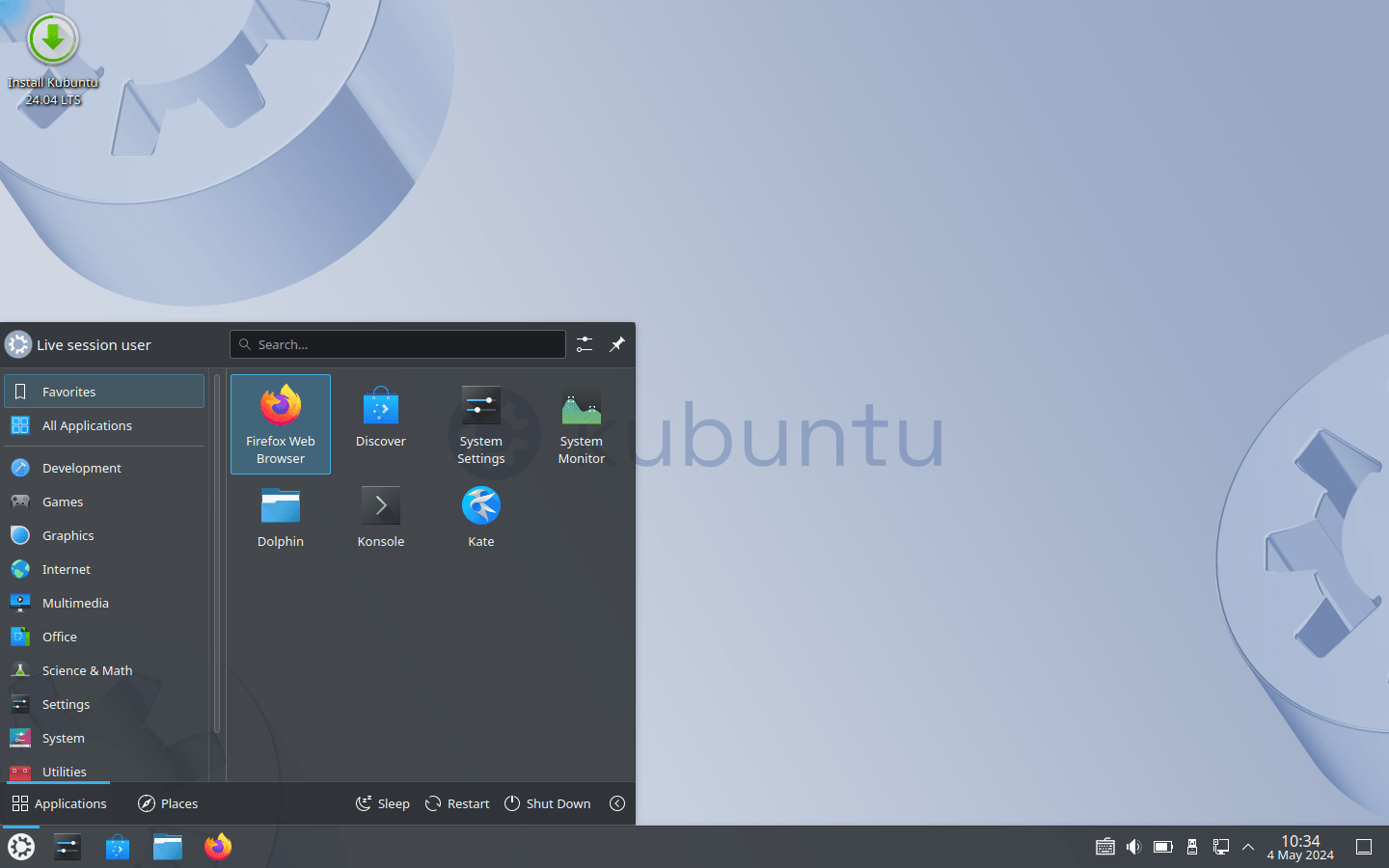Click the launcher Search field
The image size is (1389, 868).
pyautogui.click(x=397, y=344)
